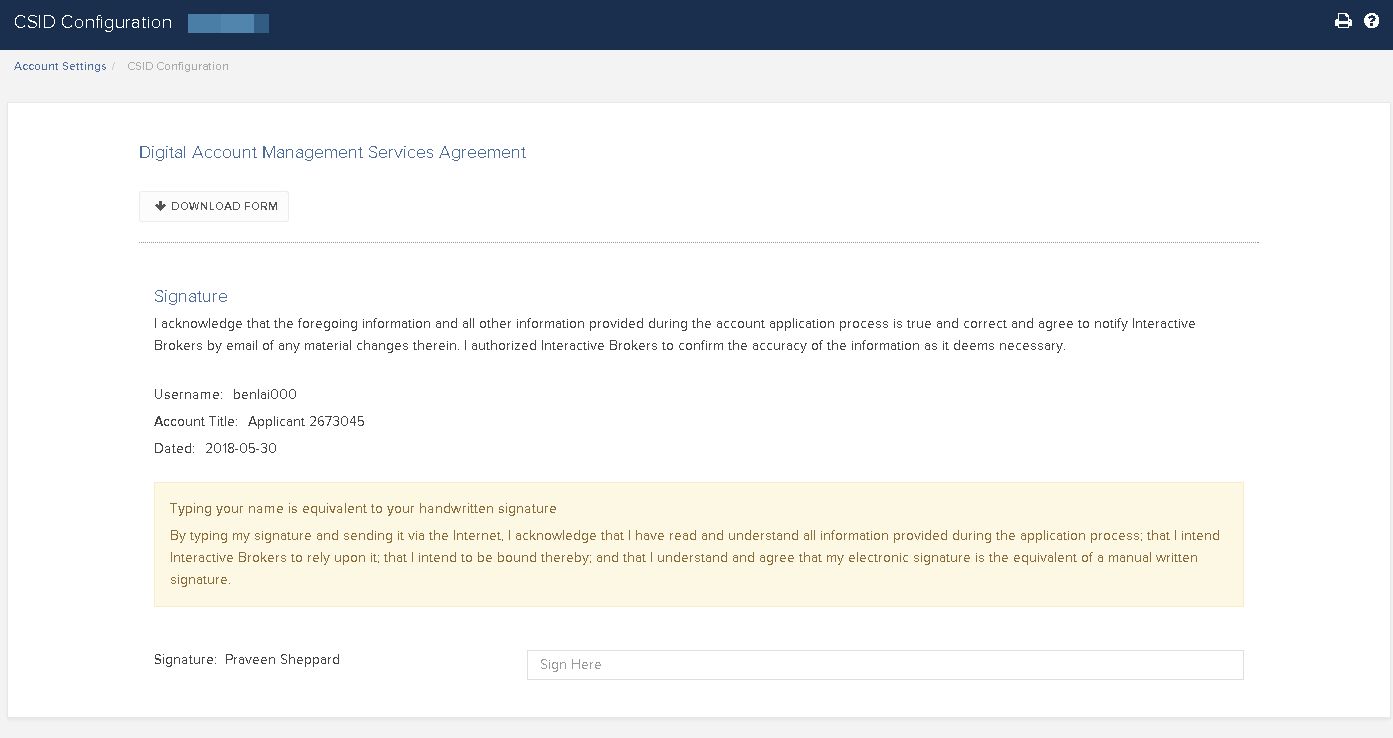Viewport: 1393px width, 738px height.
Task: Click the dated value 2018-05-30
Action: (241, 448)
